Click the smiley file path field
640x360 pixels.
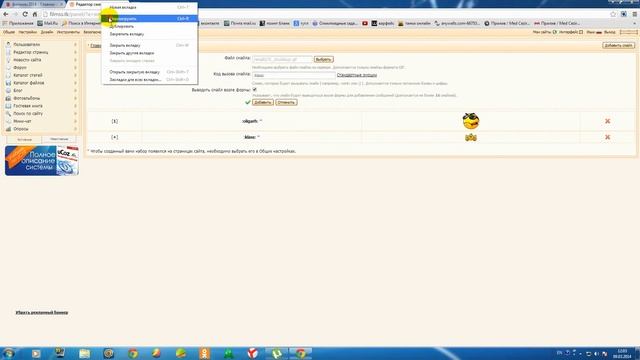tap(282, 60)
